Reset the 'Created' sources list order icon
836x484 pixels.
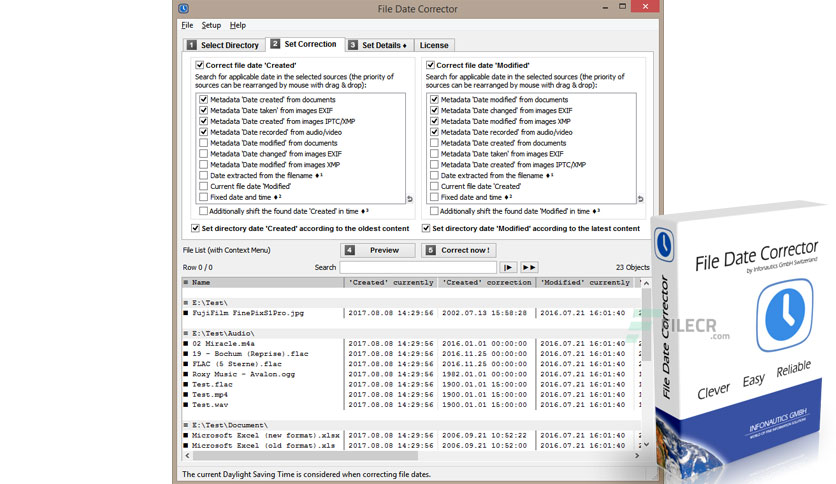pos(409,199)
